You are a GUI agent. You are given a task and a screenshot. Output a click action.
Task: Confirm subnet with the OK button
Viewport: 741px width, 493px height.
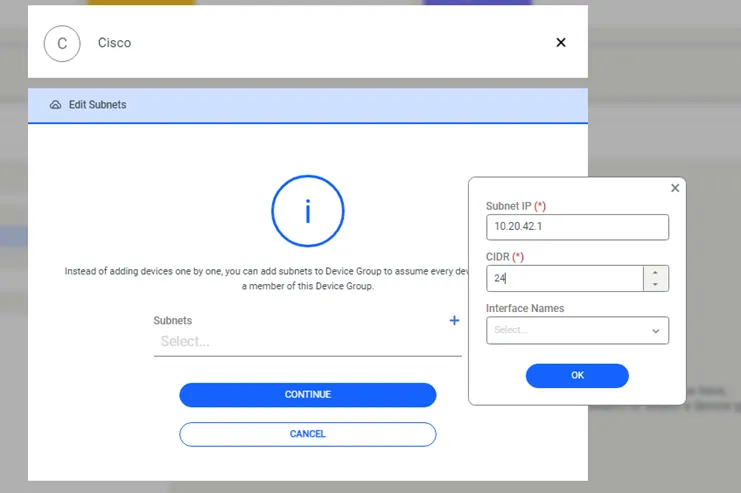click(x=577, y=376)
